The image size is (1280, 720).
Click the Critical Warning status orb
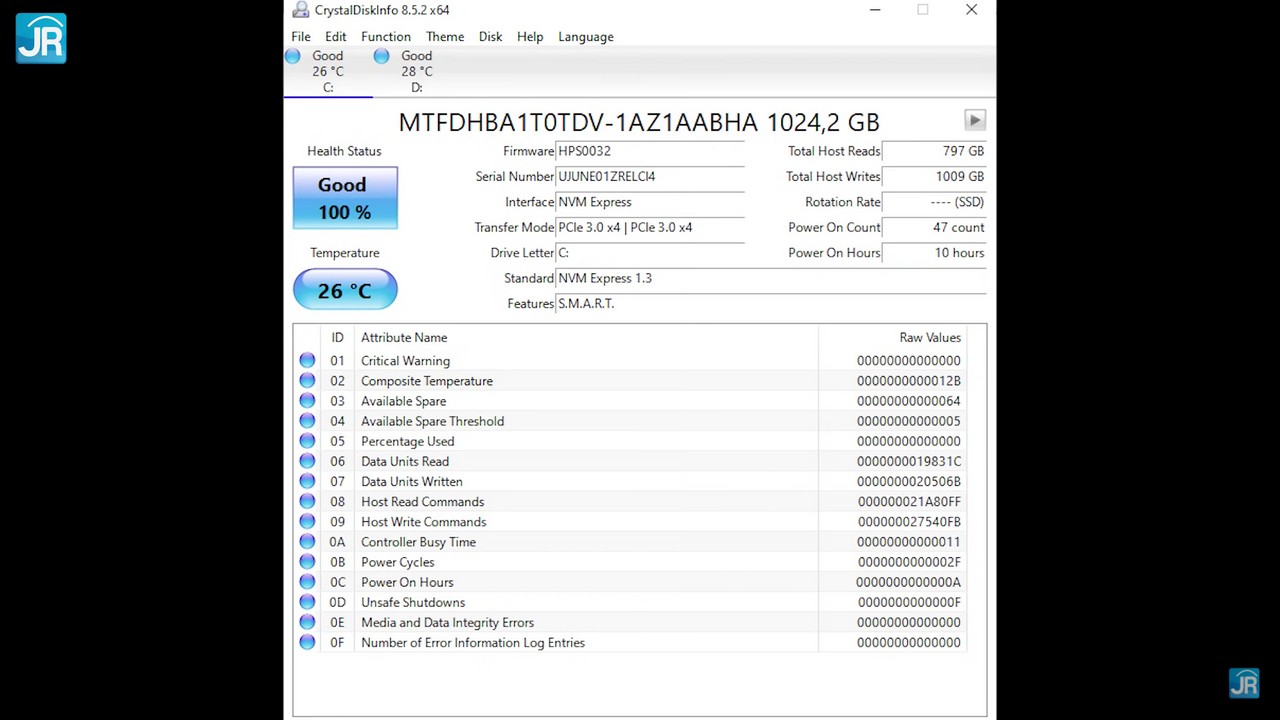(307, 361)
